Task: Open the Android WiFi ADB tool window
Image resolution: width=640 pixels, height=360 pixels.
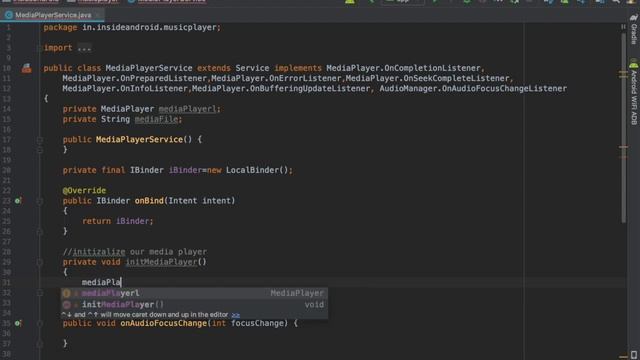Action: pos(634,93)
